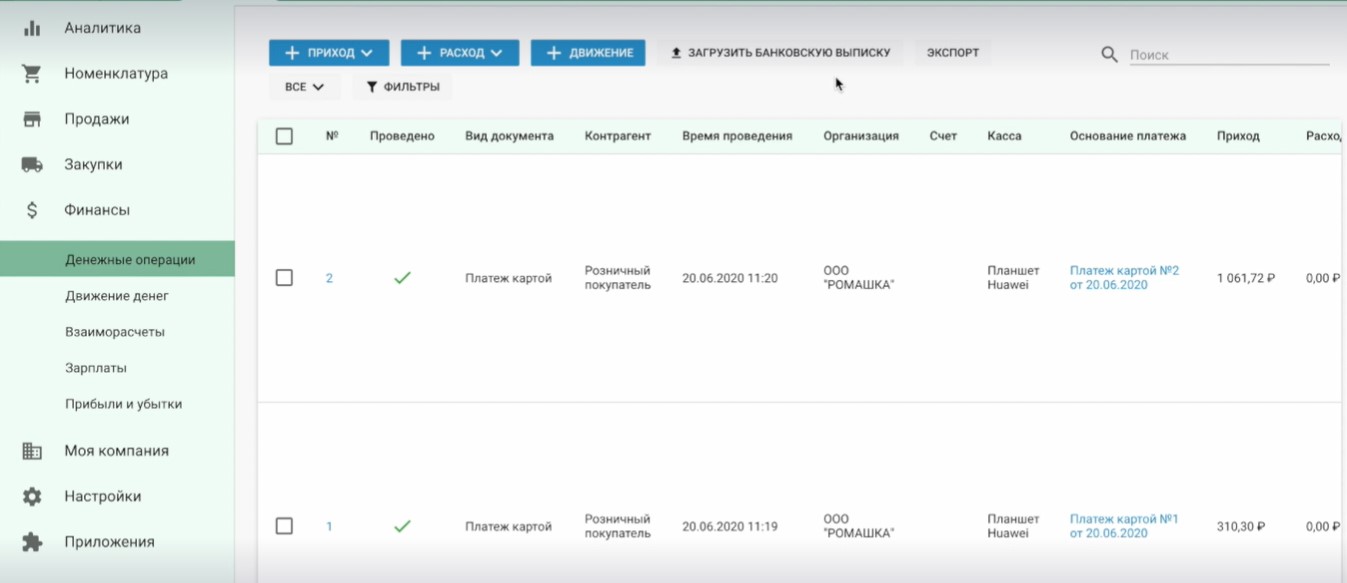Go to Движение денег section
Screen dimensions: 1347x583
click(x=117, y=296)
